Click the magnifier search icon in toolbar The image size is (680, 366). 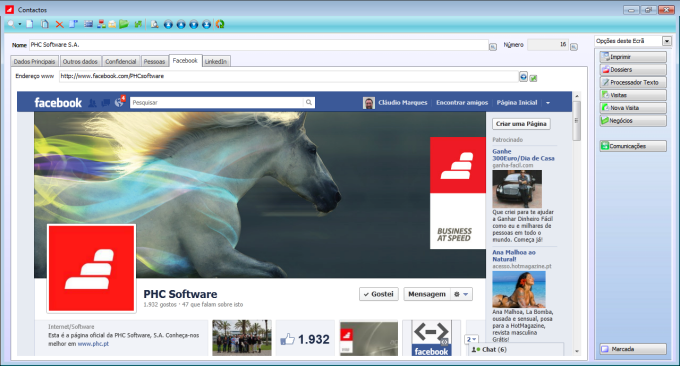[x=11, y=24]
